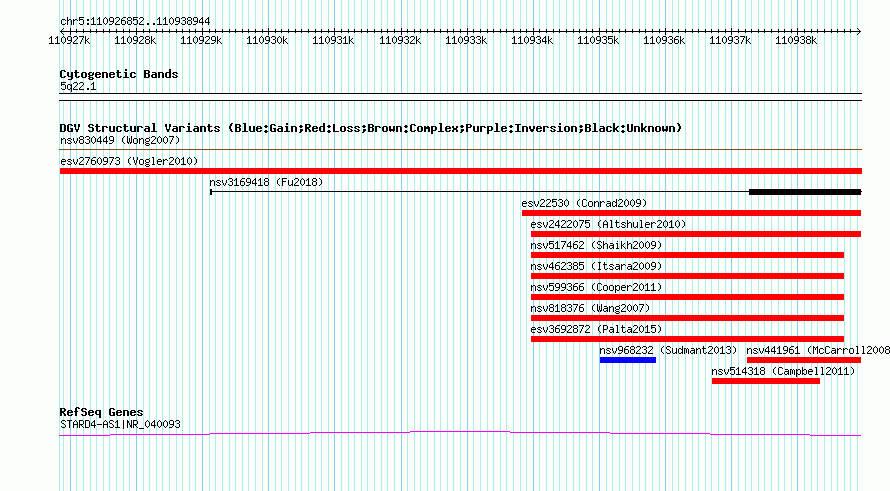This screenshot has width=890, height=491.
Task: Click the 110932k ruler tick label
Action: pos(400,40)
